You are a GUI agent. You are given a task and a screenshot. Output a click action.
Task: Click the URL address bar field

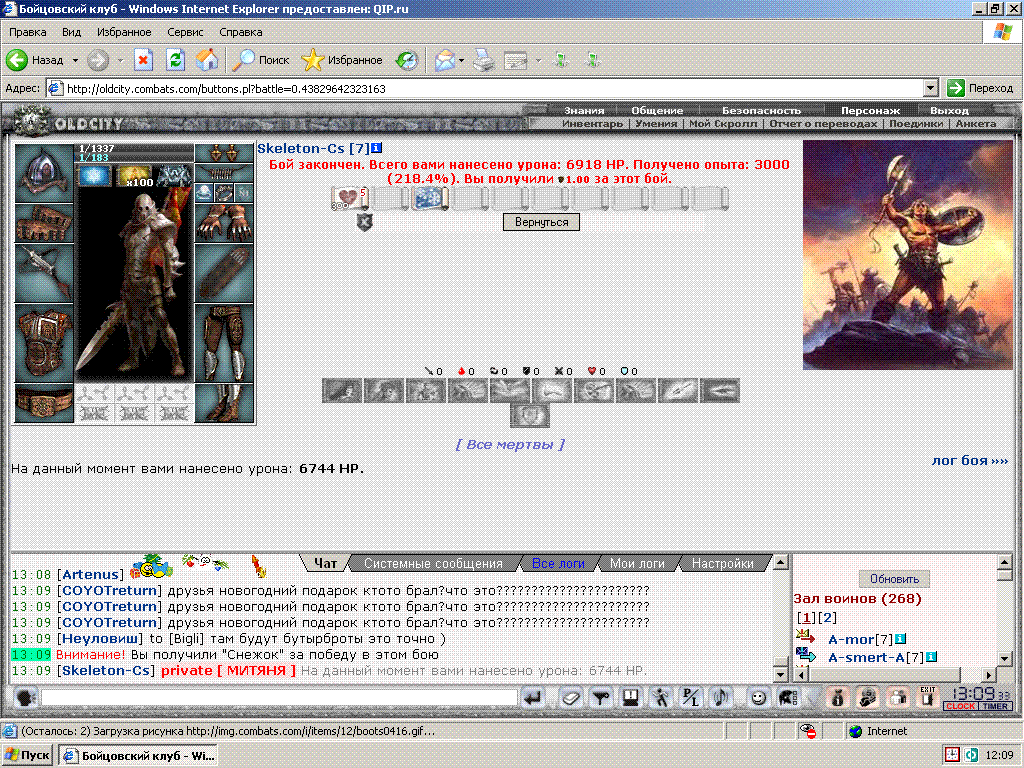click(x=494, y=88)
